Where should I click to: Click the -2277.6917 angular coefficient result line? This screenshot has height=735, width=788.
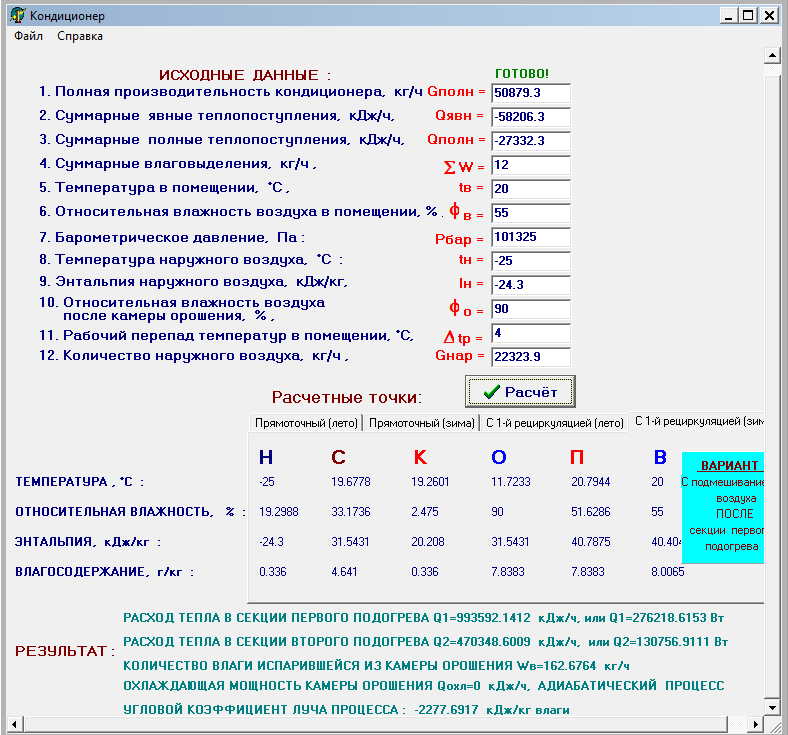coord(346,710)
